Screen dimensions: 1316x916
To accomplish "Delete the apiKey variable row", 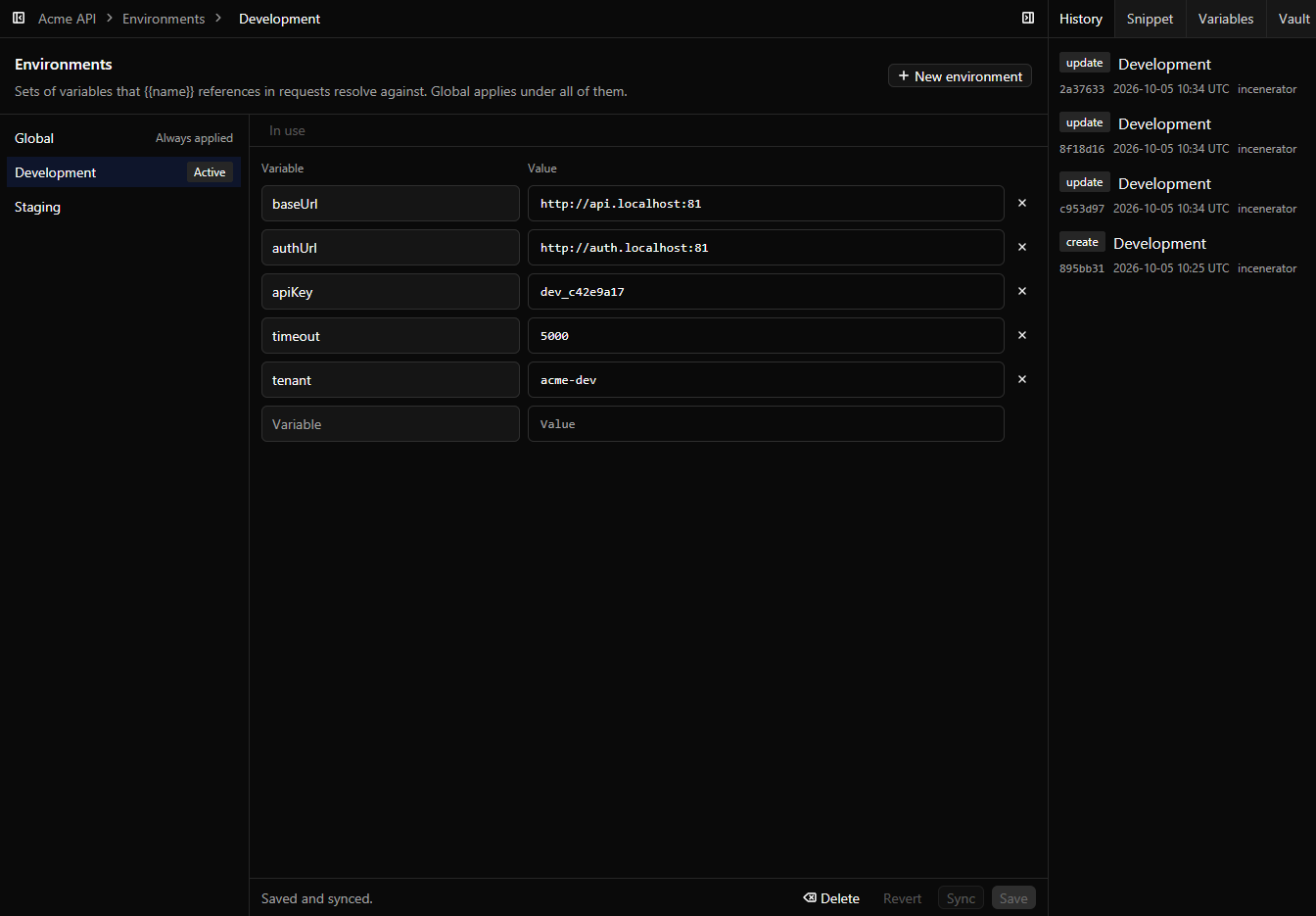I will (x=1022, y=291).
